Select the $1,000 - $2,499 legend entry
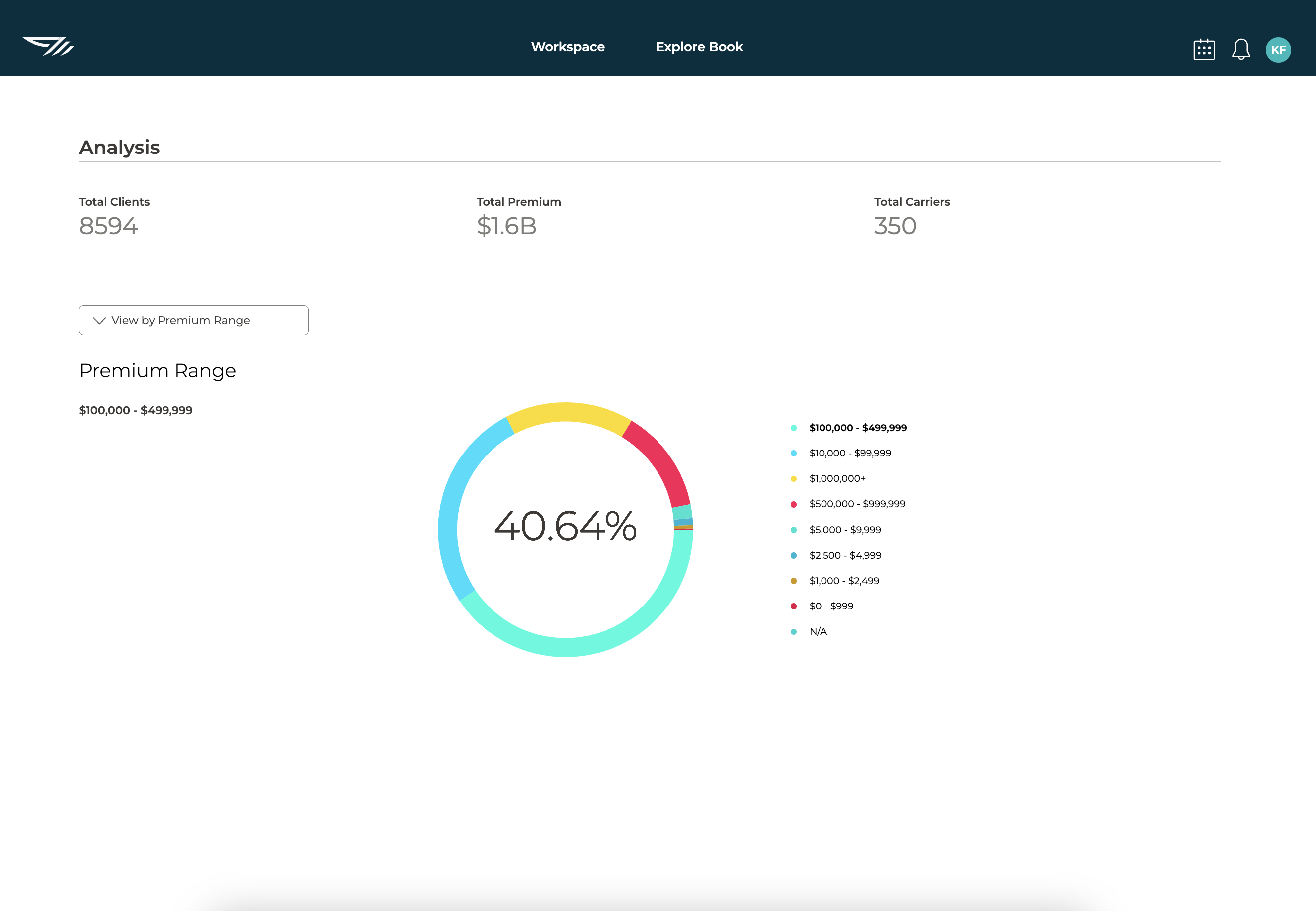This screenshot has height=911, width=1316. 834,581
